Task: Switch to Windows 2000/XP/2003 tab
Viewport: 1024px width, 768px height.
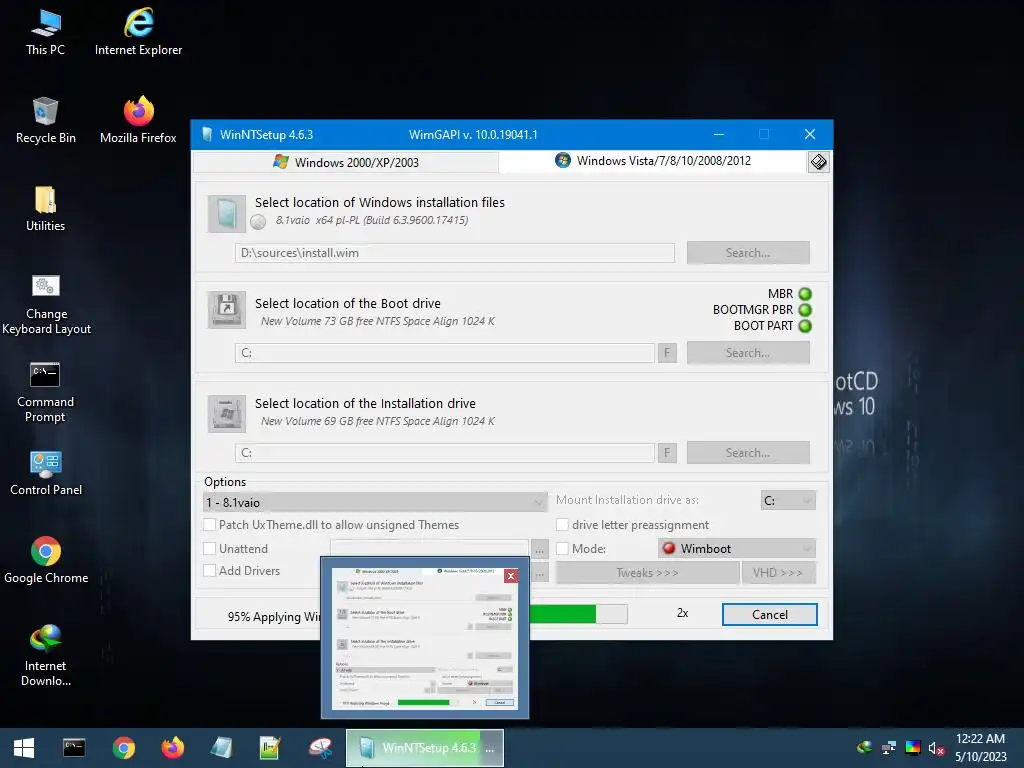Action: pyautogui.click(x=346, y=162)
